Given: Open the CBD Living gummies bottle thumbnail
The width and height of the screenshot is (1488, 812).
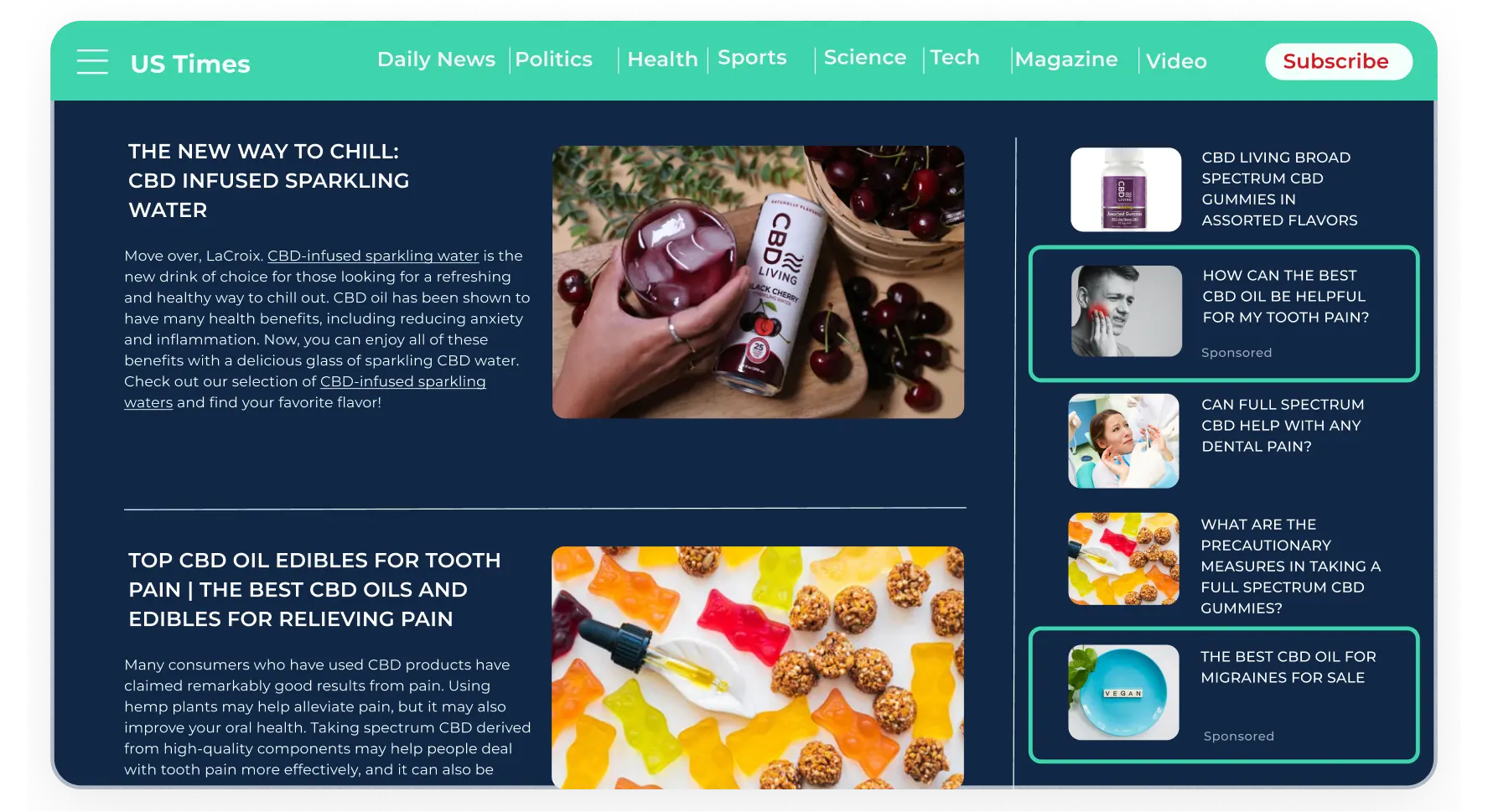Looking at the screenshot, I should click(x=1125, y=189).
